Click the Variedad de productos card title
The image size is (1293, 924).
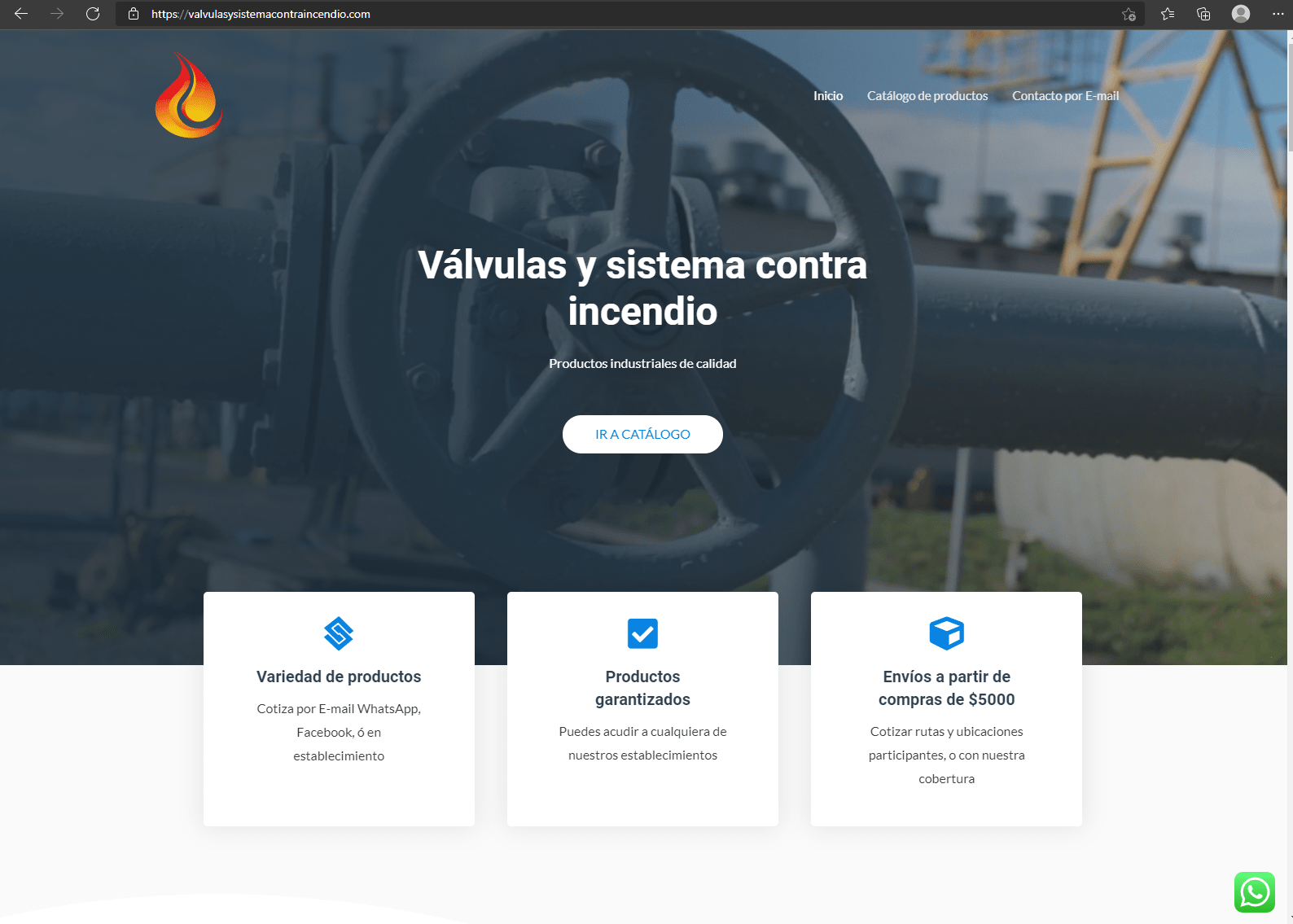[339, 677]
